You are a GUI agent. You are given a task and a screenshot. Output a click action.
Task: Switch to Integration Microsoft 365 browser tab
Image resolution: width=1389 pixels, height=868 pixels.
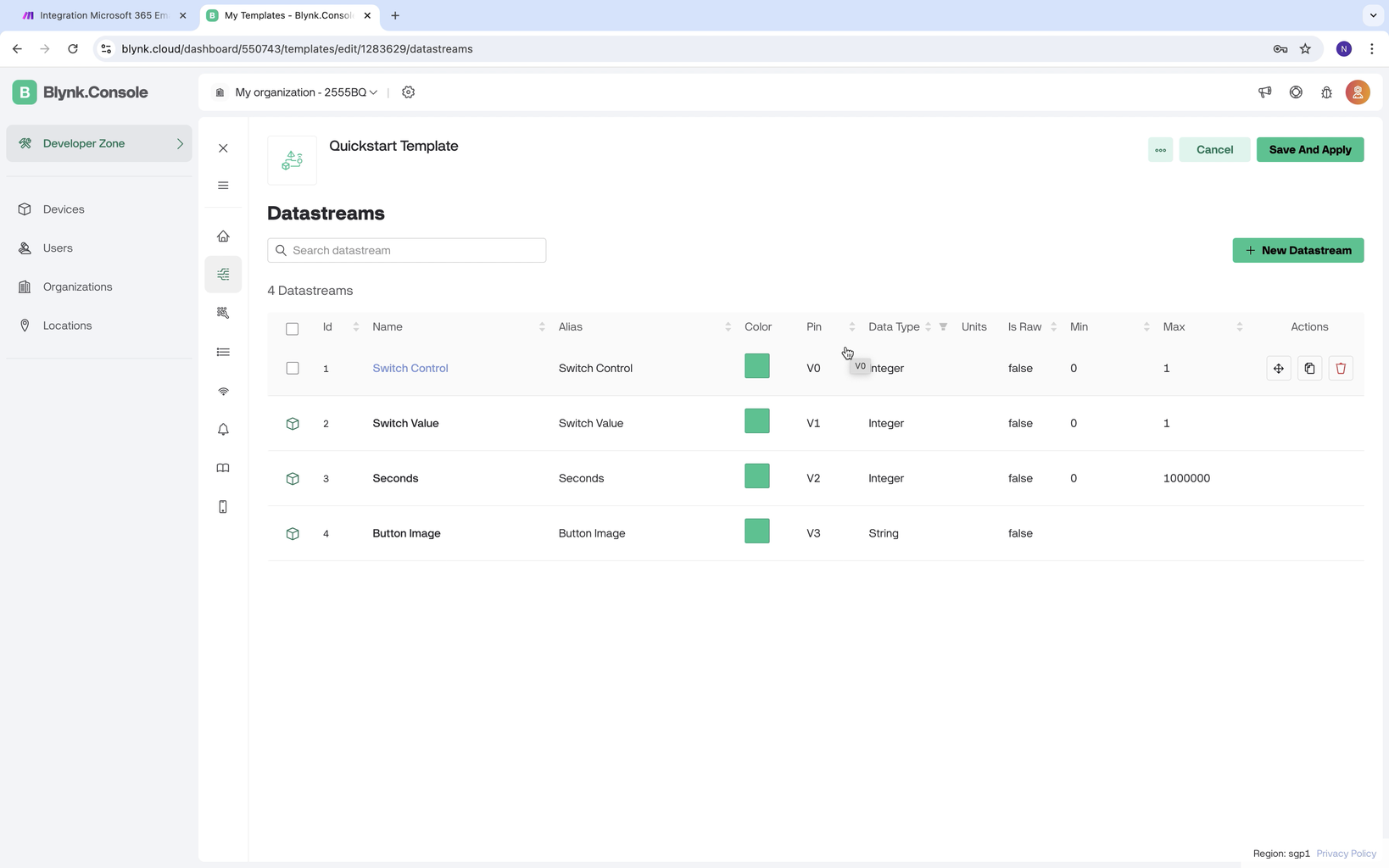coord(103,15)
